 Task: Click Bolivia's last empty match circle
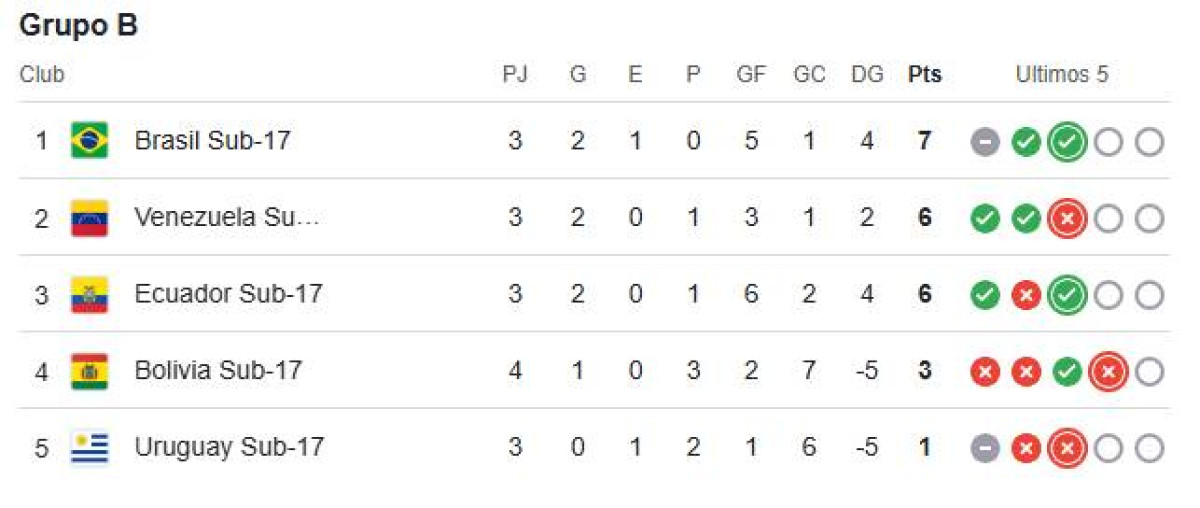[x=1149, y=372]
